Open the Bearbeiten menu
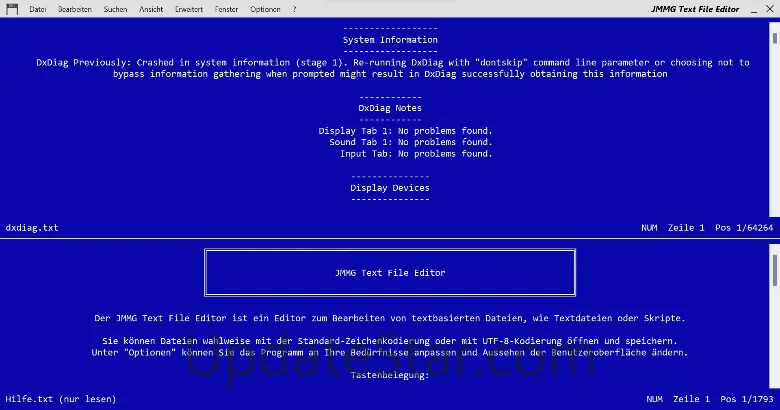The image size is (780, 410). pyautogui.click(x=75, y=9)
